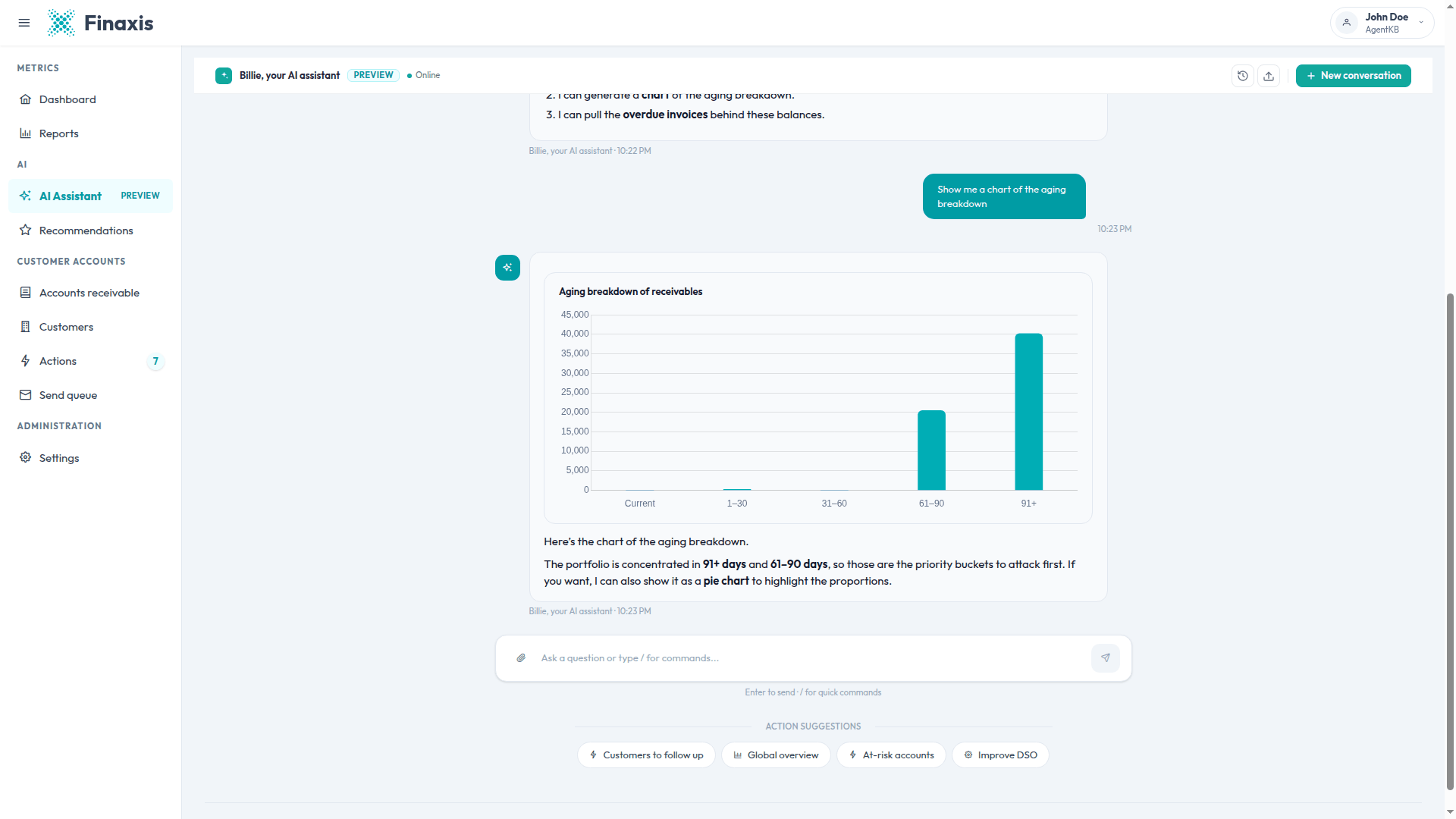This screenshot has height=819, width=1456.
Task: Click the PREVIEW tag beside AI Assistant
Action: pyautogui.click(x=140, y=196)
